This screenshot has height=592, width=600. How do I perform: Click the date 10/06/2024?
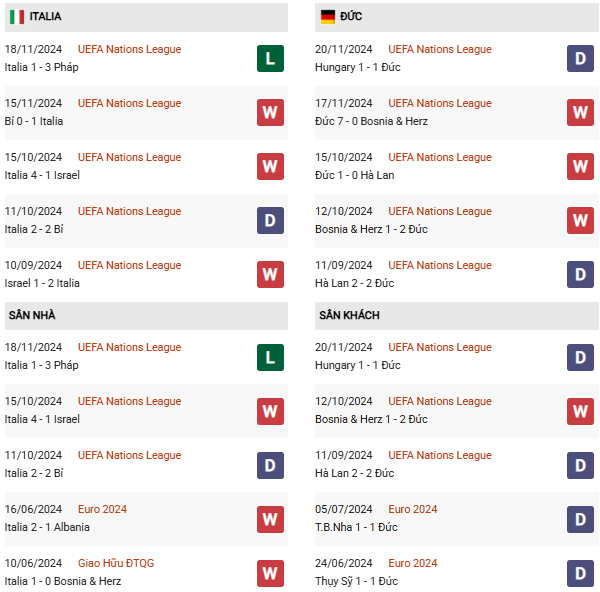[x=33, y=563]
